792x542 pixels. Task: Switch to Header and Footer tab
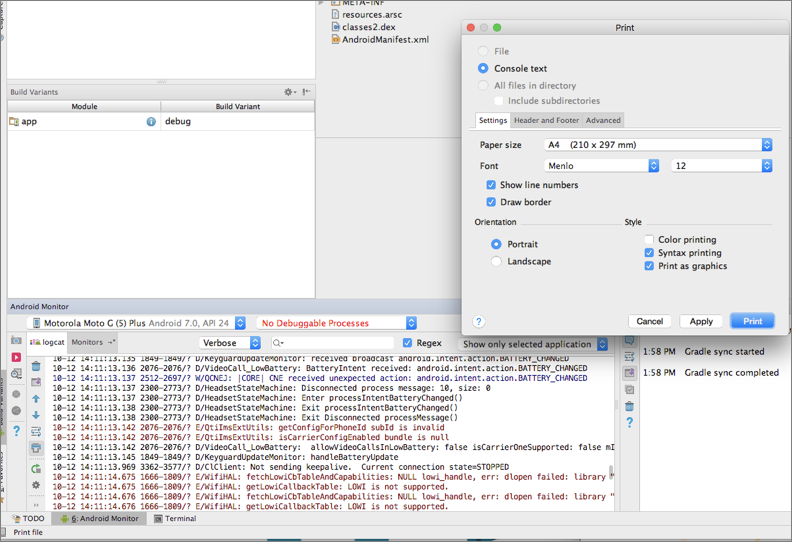click(547, 120)
